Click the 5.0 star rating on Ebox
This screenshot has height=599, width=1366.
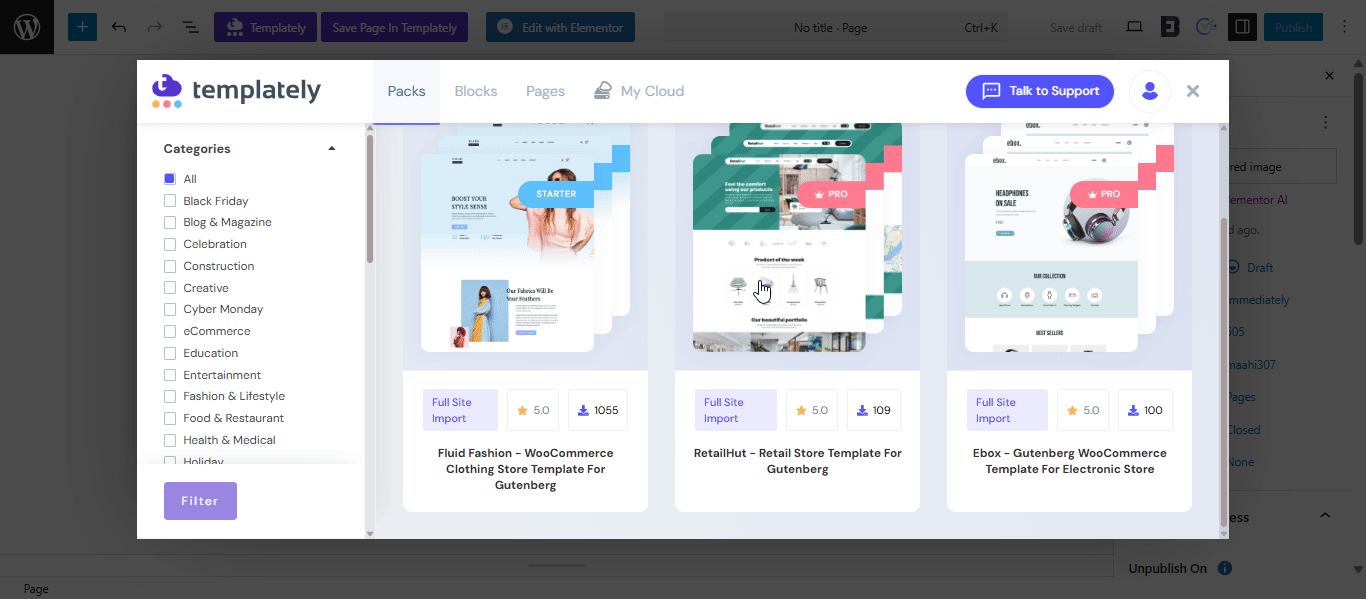(1083, 410)
